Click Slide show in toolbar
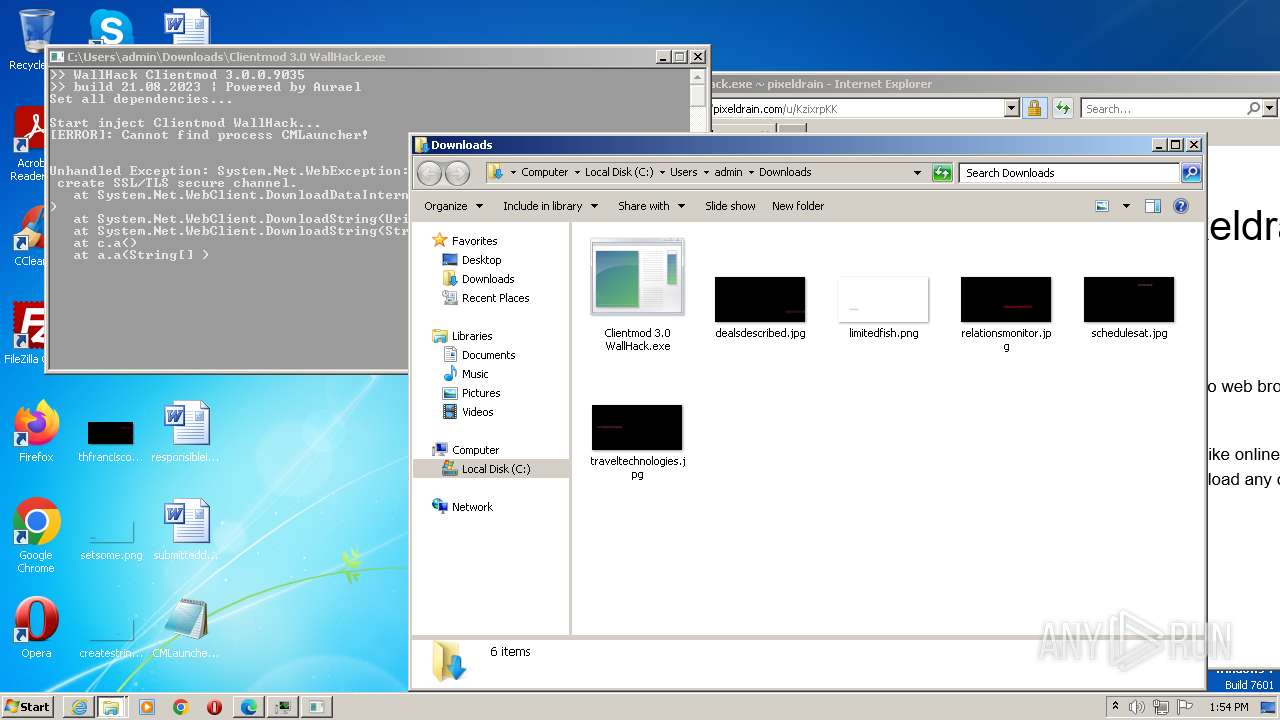 pos(730,206)
